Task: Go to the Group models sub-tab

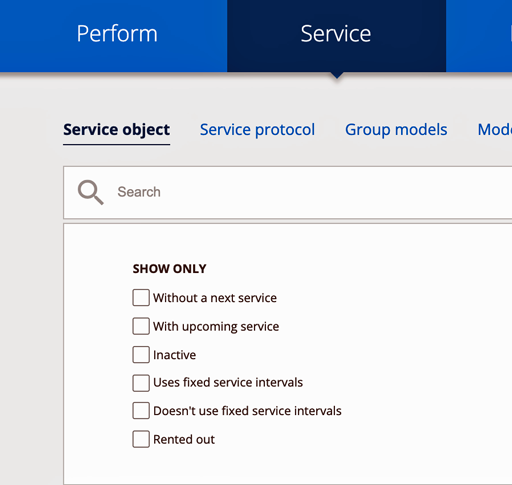Action: (x=396, y=130)
